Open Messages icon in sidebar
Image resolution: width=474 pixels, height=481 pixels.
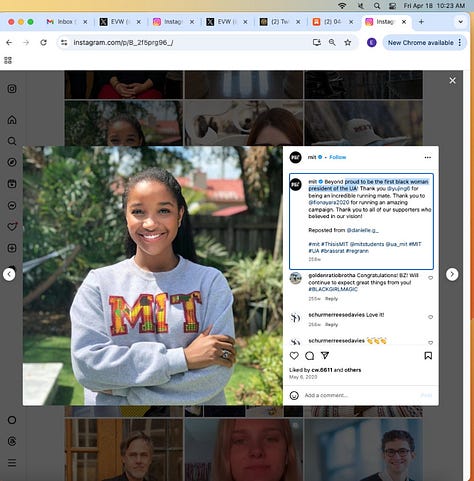(x=12, y=205)
